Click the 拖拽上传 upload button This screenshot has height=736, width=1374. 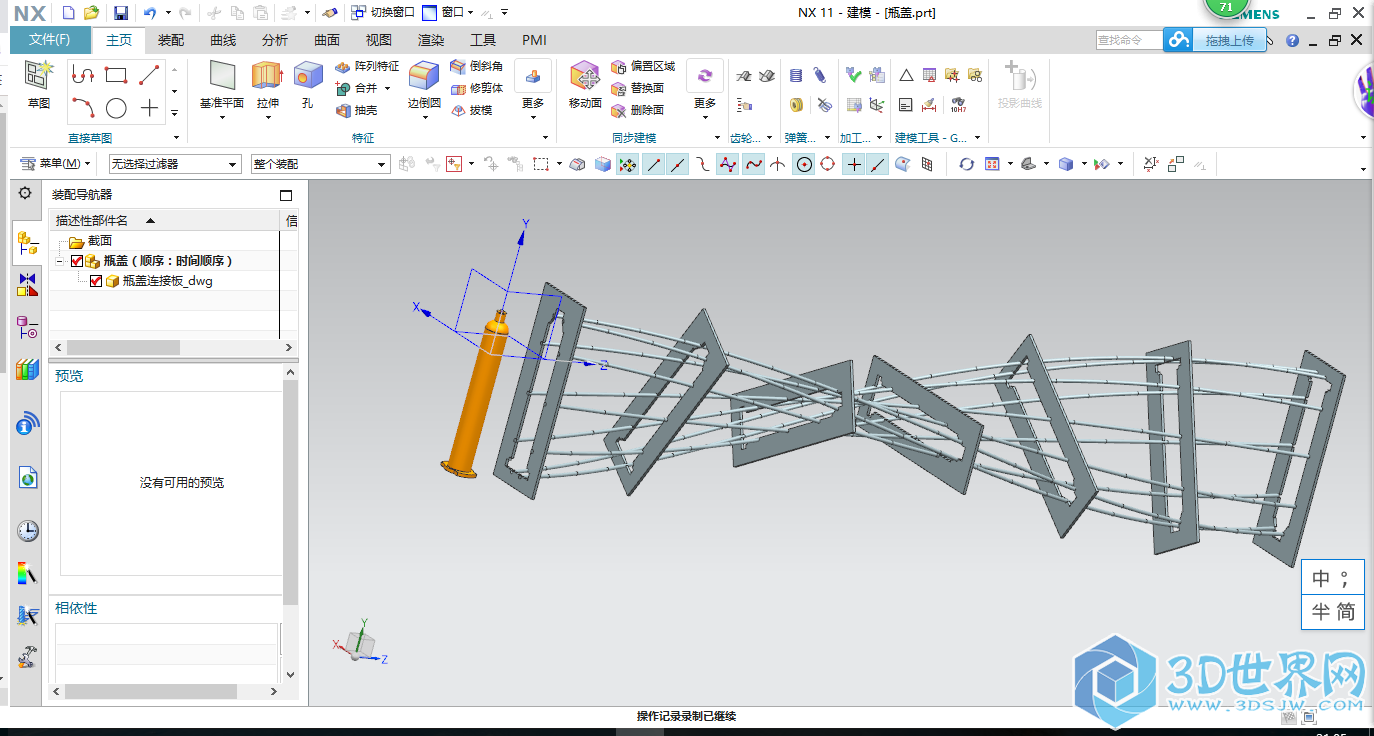pyautogui.click(x=1230, y=41)
